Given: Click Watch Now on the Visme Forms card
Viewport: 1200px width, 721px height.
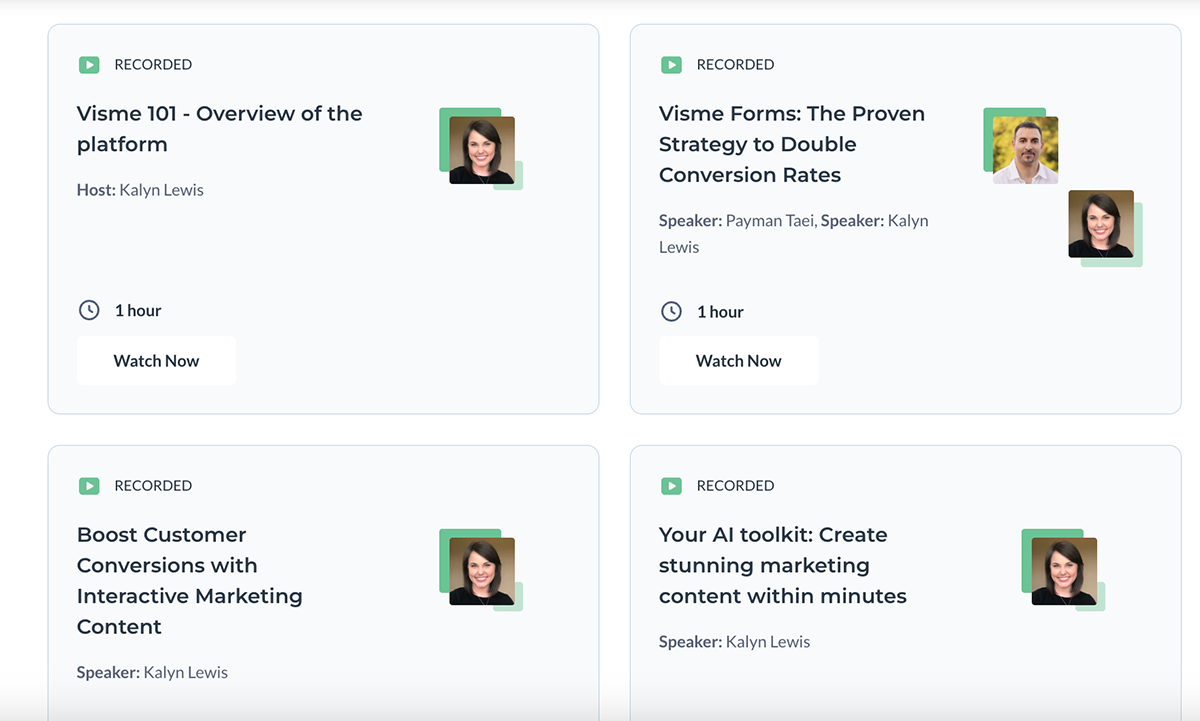Looking at the screenshot, I should (x=738, y=360).
